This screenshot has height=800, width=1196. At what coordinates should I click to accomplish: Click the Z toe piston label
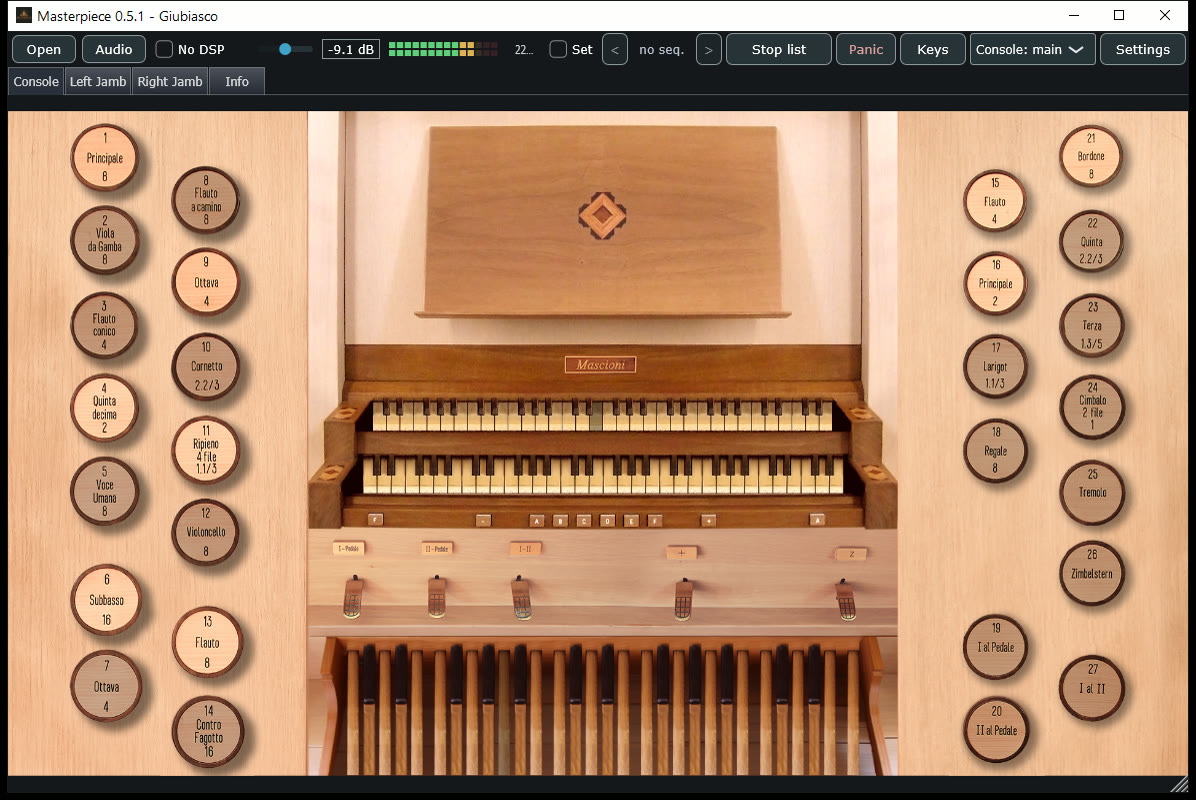[x=851, y=554]
